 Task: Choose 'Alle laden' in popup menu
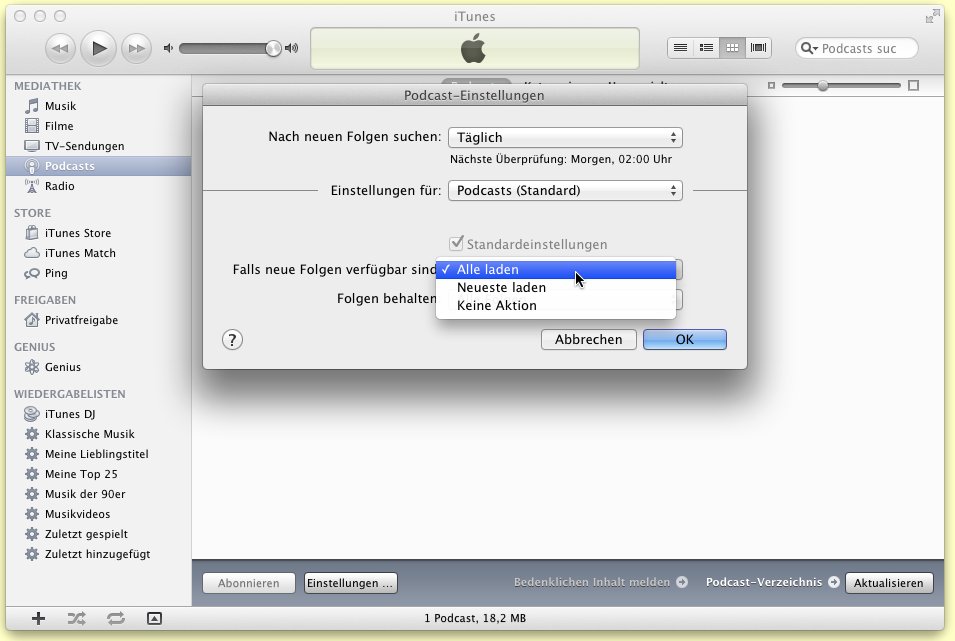[x=556, y=269]
